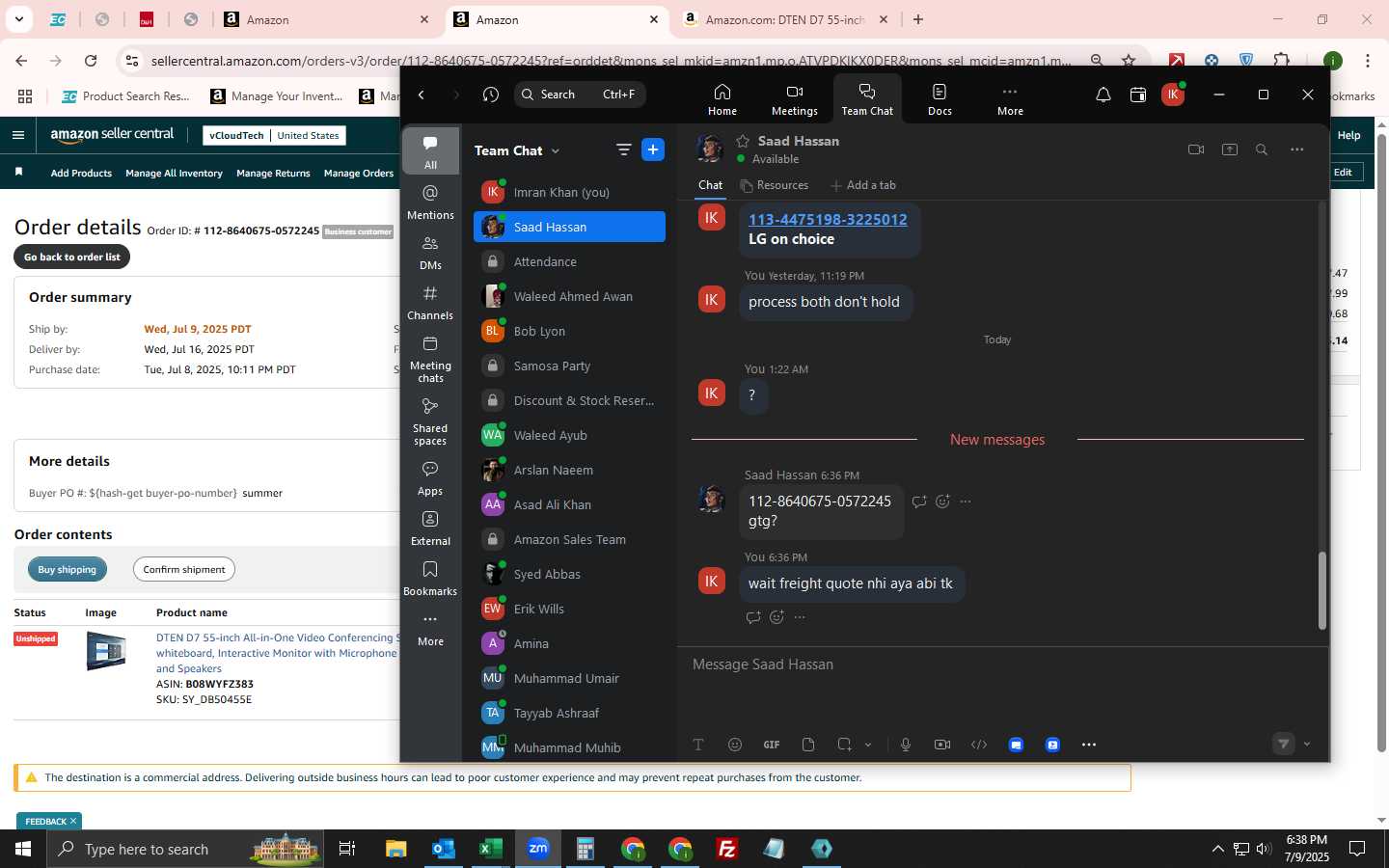Go back in Zoom navigation
1389x868 pixels.
(x=422, y=95)
